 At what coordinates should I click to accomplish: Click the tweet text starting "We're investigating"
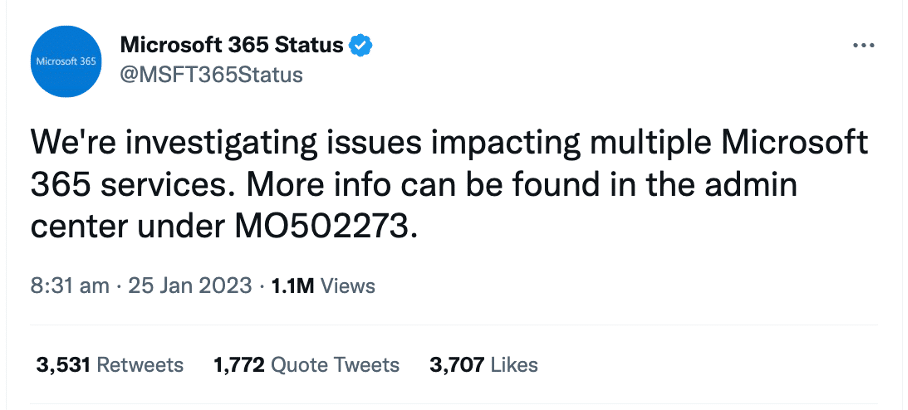click(449, 184)
